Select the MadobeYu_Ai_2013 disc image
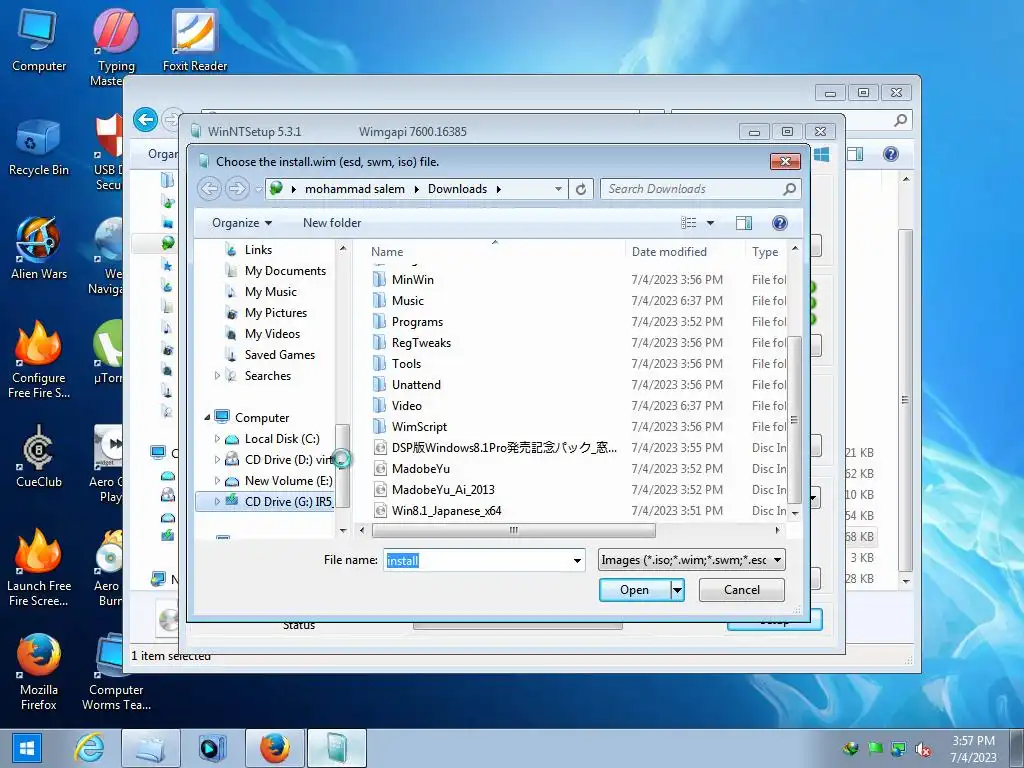Image resolution: width=1024 pixels, height=768 pixels. (443, 489)
